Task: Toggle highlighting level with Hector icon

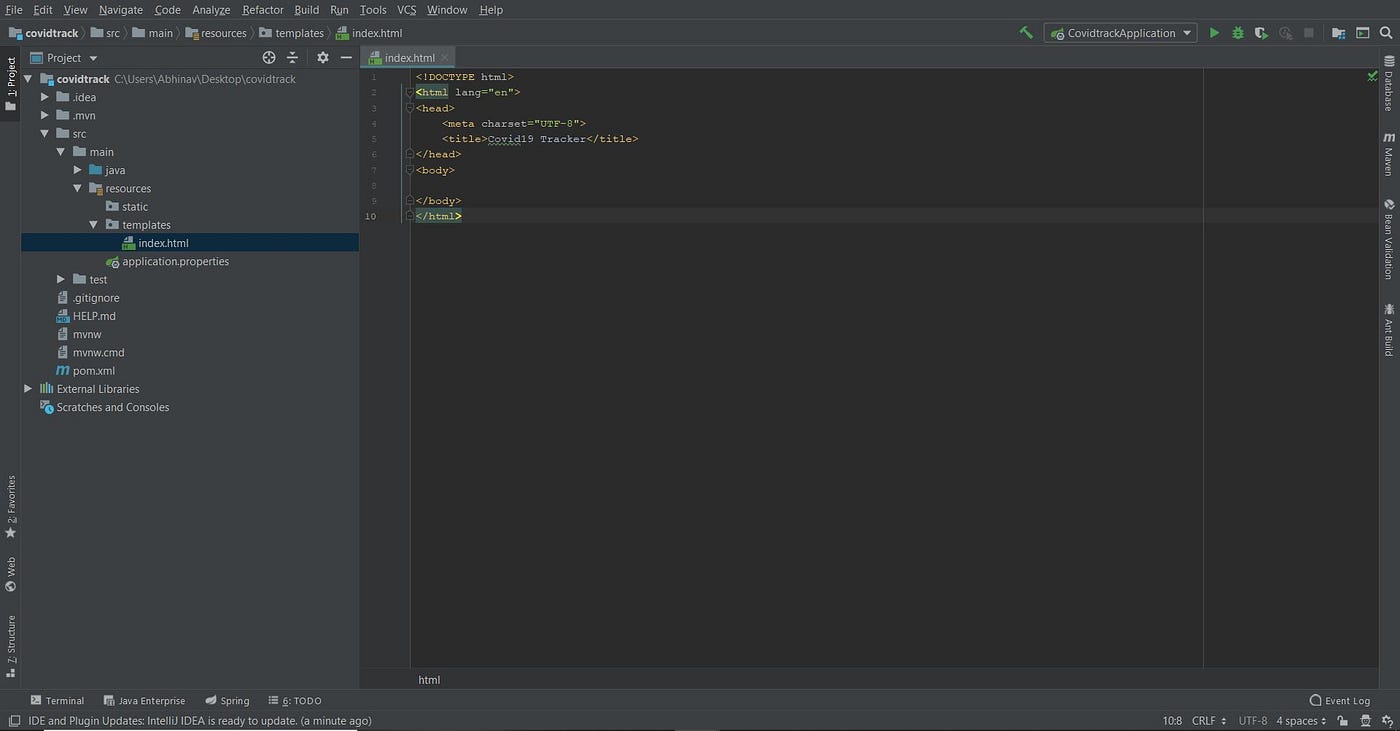Action: (x=1364, y=720)
